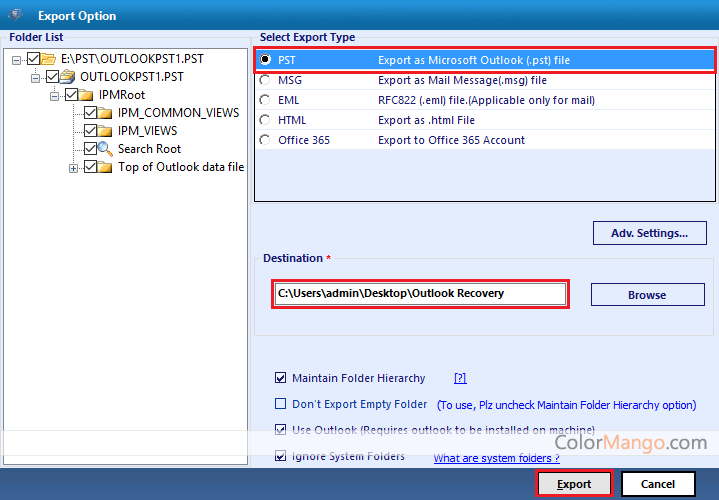
Task: Uncheck the IPM_COMMON_VIEWS checkbox
Action: [90, 113]
